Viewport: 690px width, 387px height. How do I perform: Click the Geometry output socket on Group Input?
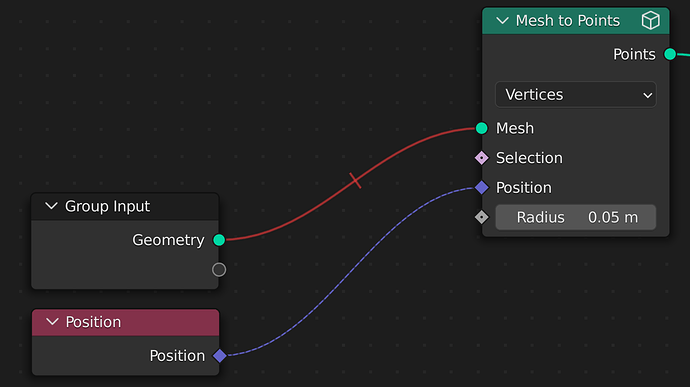[x=219, y=240]
